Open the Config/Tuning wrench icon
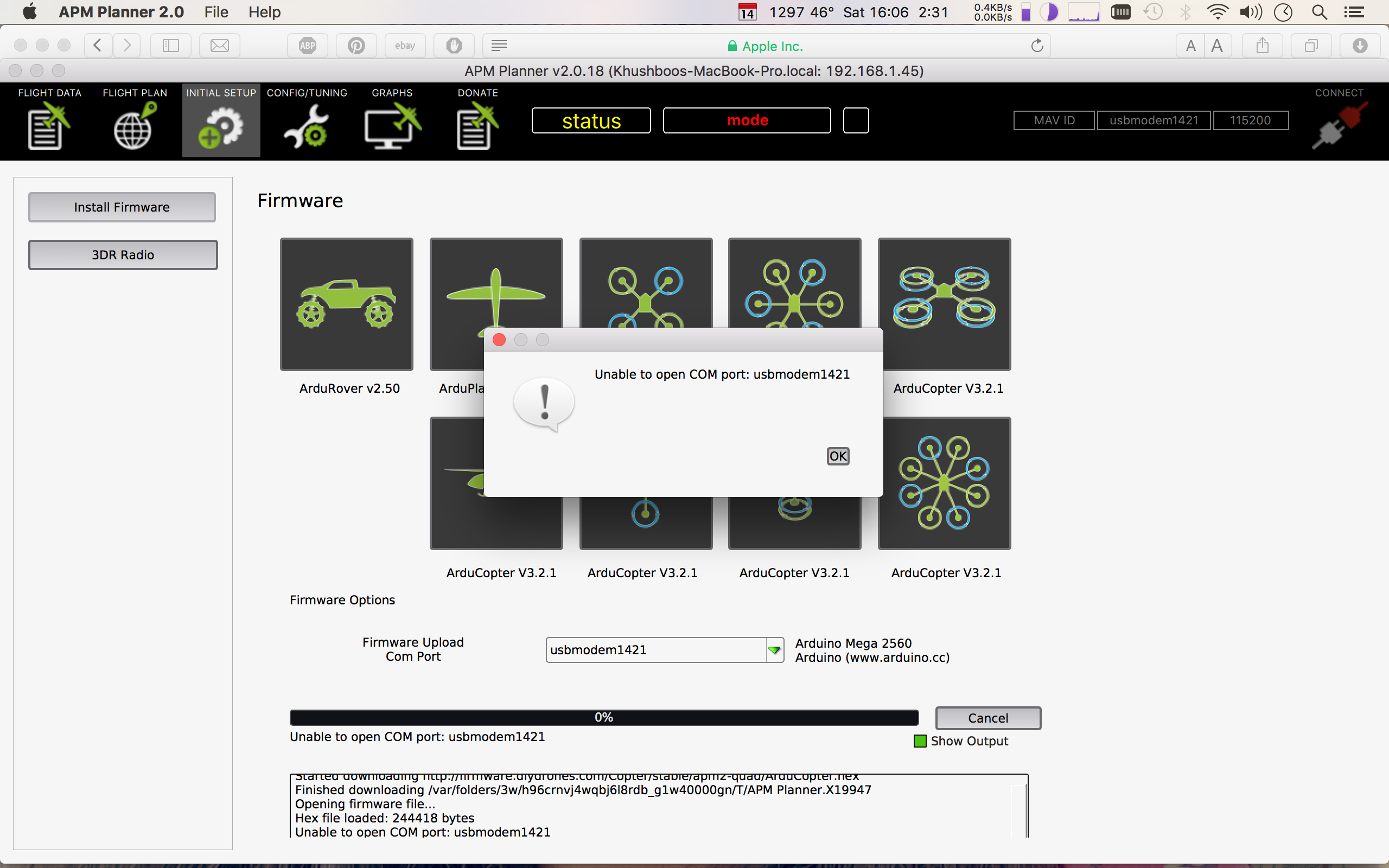This screenshot has width=1389, height=868. (x=307, y=127)
